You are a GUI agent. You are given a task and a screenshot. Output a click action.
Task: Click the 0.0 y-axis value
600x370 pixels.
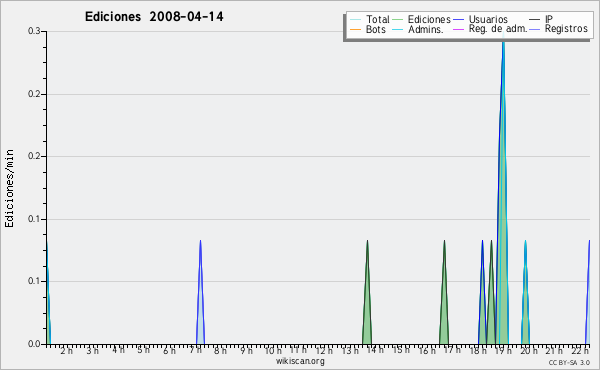(x=34, y=344)
